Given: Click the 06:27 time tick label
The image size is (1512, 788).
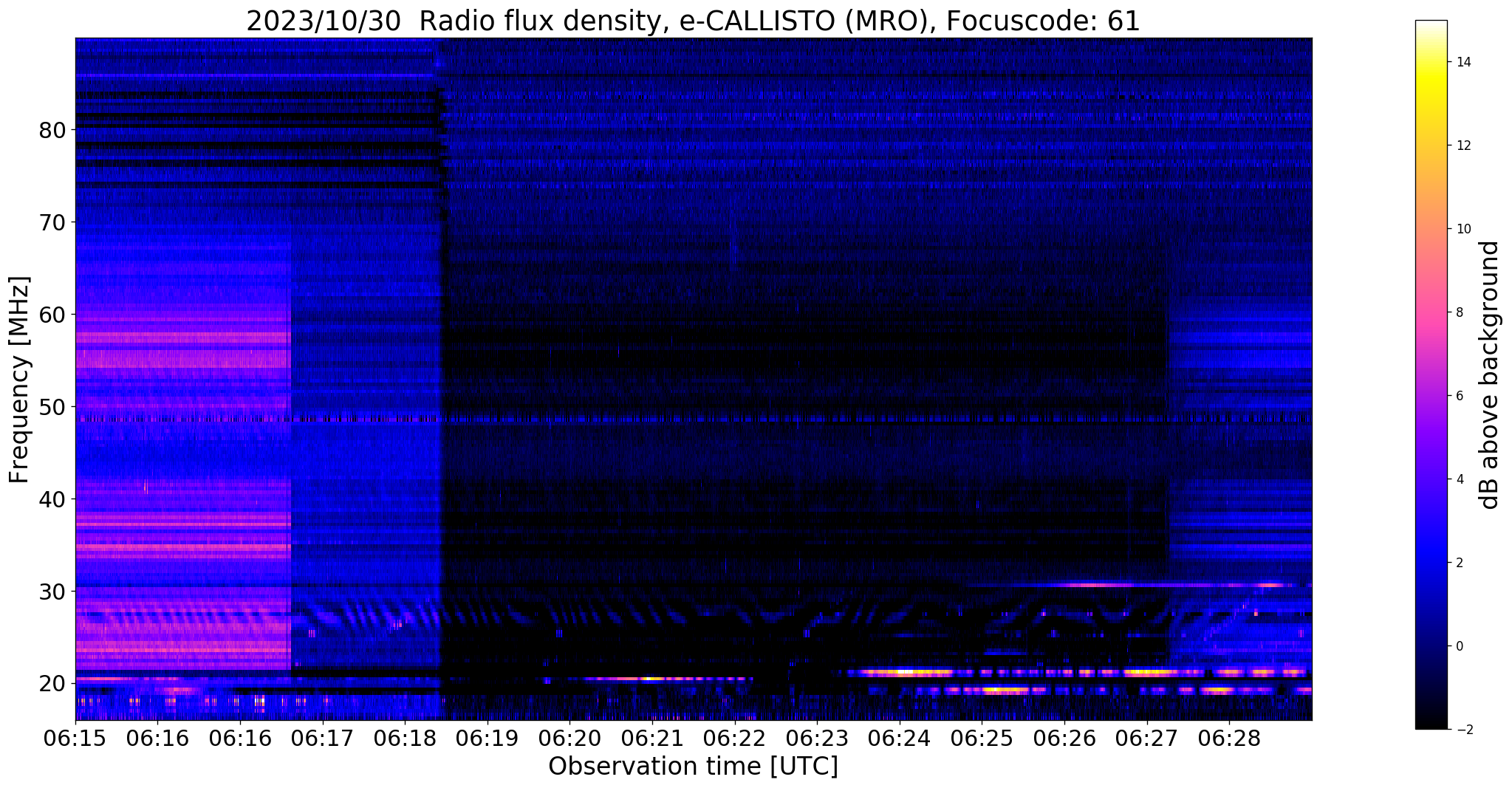Looking at the screenshot, I should (1147, 738).
